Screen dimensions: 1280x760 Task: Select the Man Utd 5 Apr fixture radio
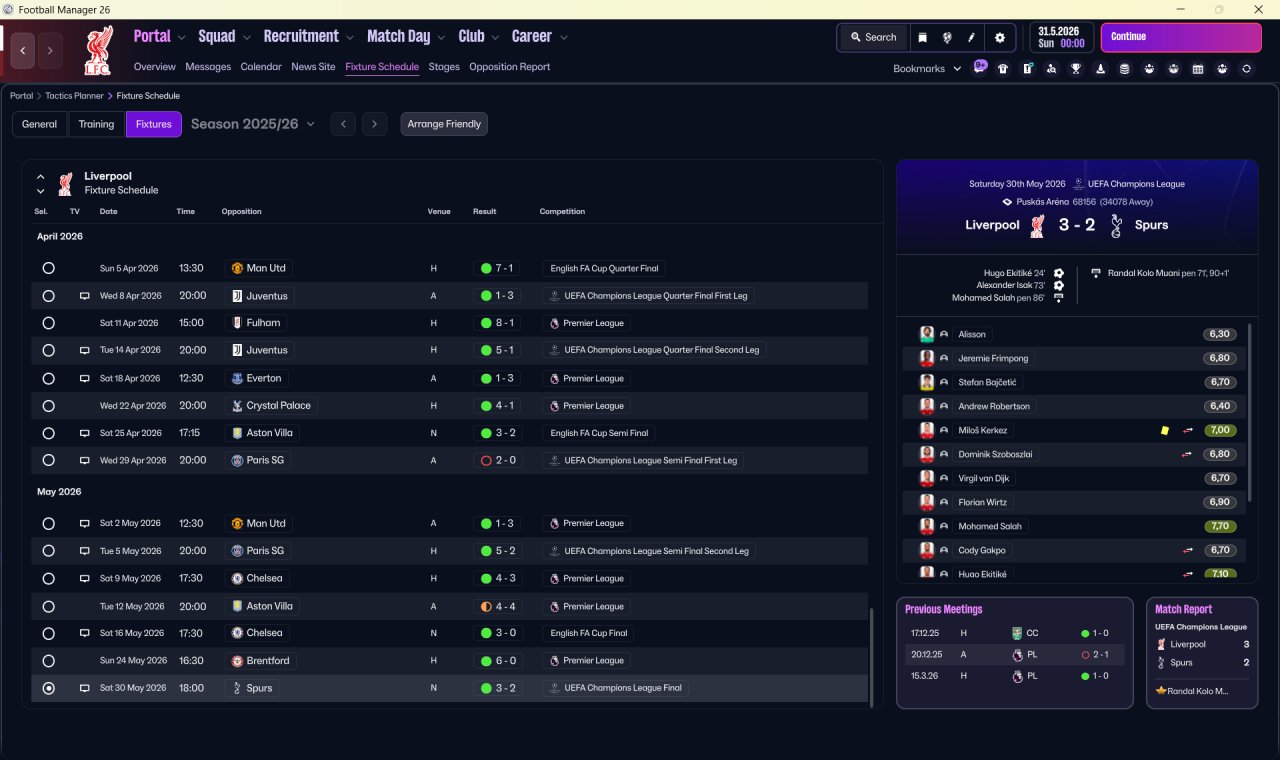[48, 268]
